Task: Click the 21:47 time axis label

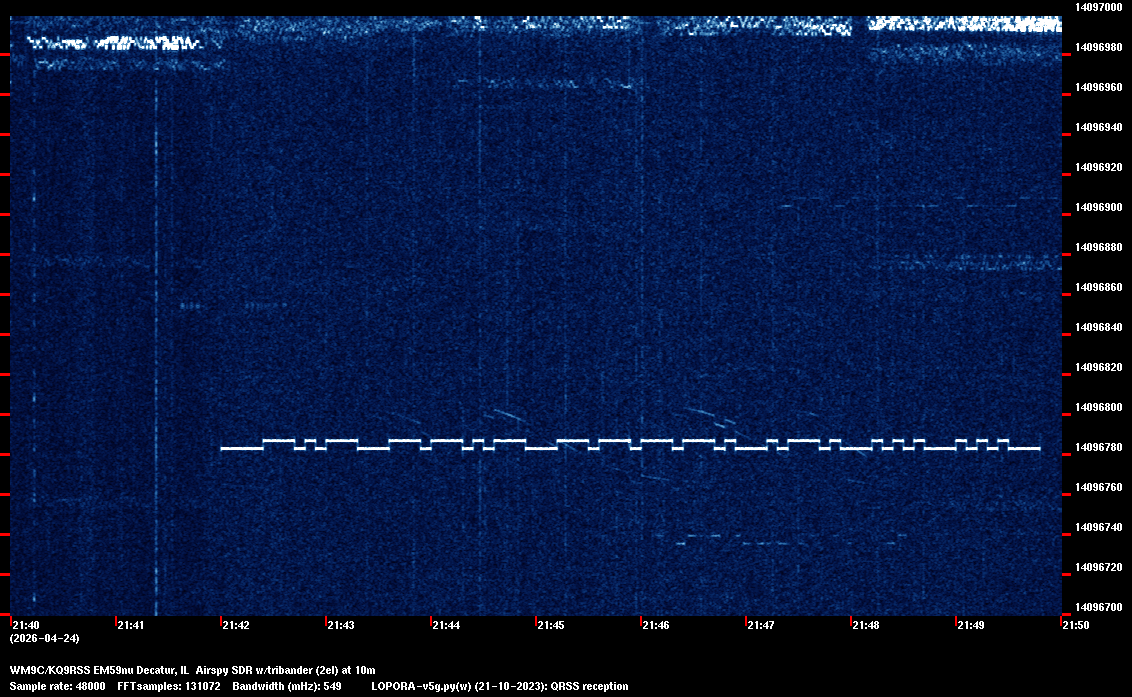Action: [x=761, y=626]
